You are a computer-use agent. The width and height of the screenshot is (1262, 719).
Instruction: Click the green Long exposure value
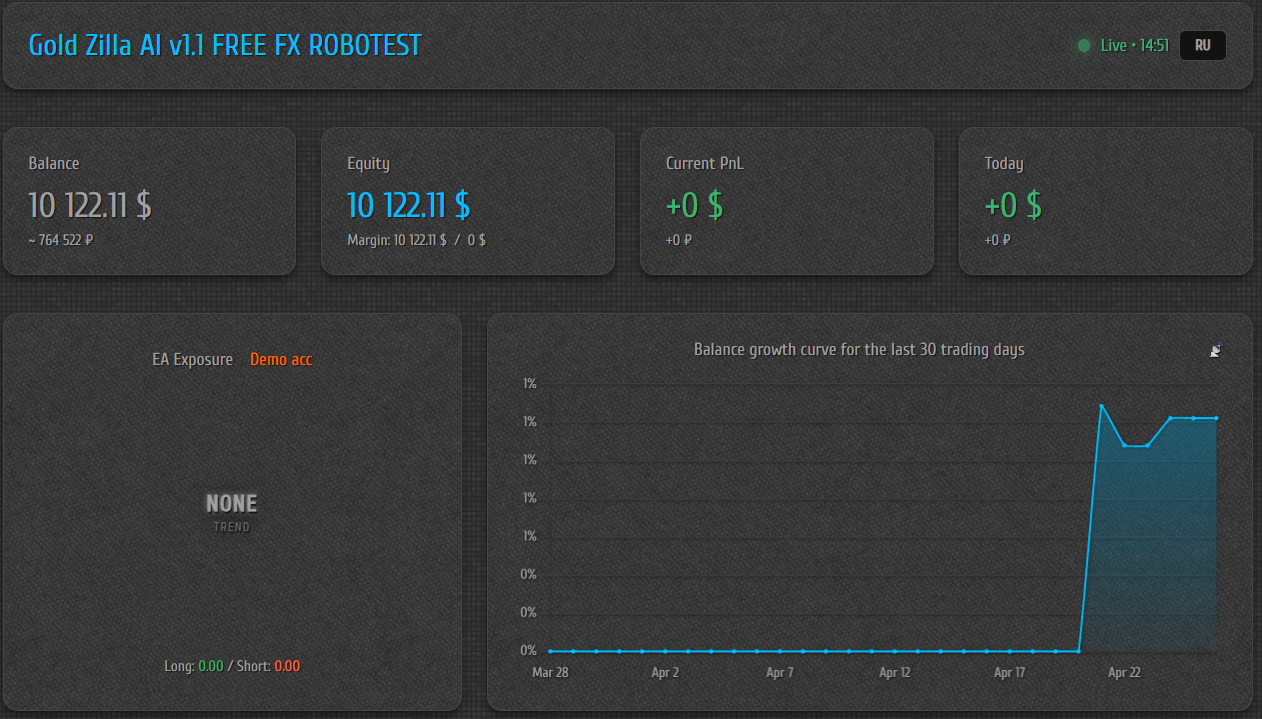point(211,666)
